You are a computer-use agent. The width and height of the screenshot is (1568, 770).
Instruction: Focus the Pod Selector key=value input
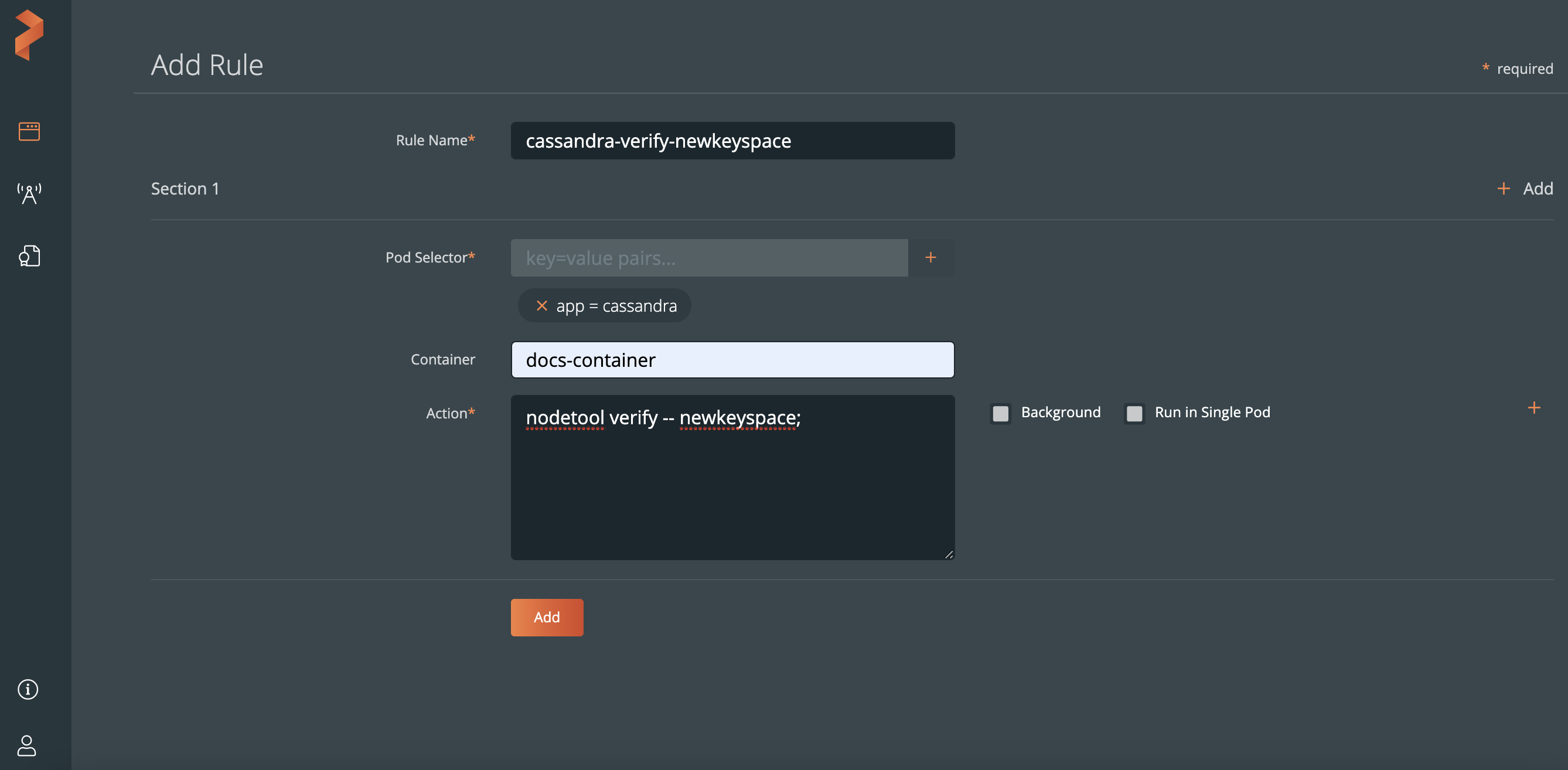709,258
